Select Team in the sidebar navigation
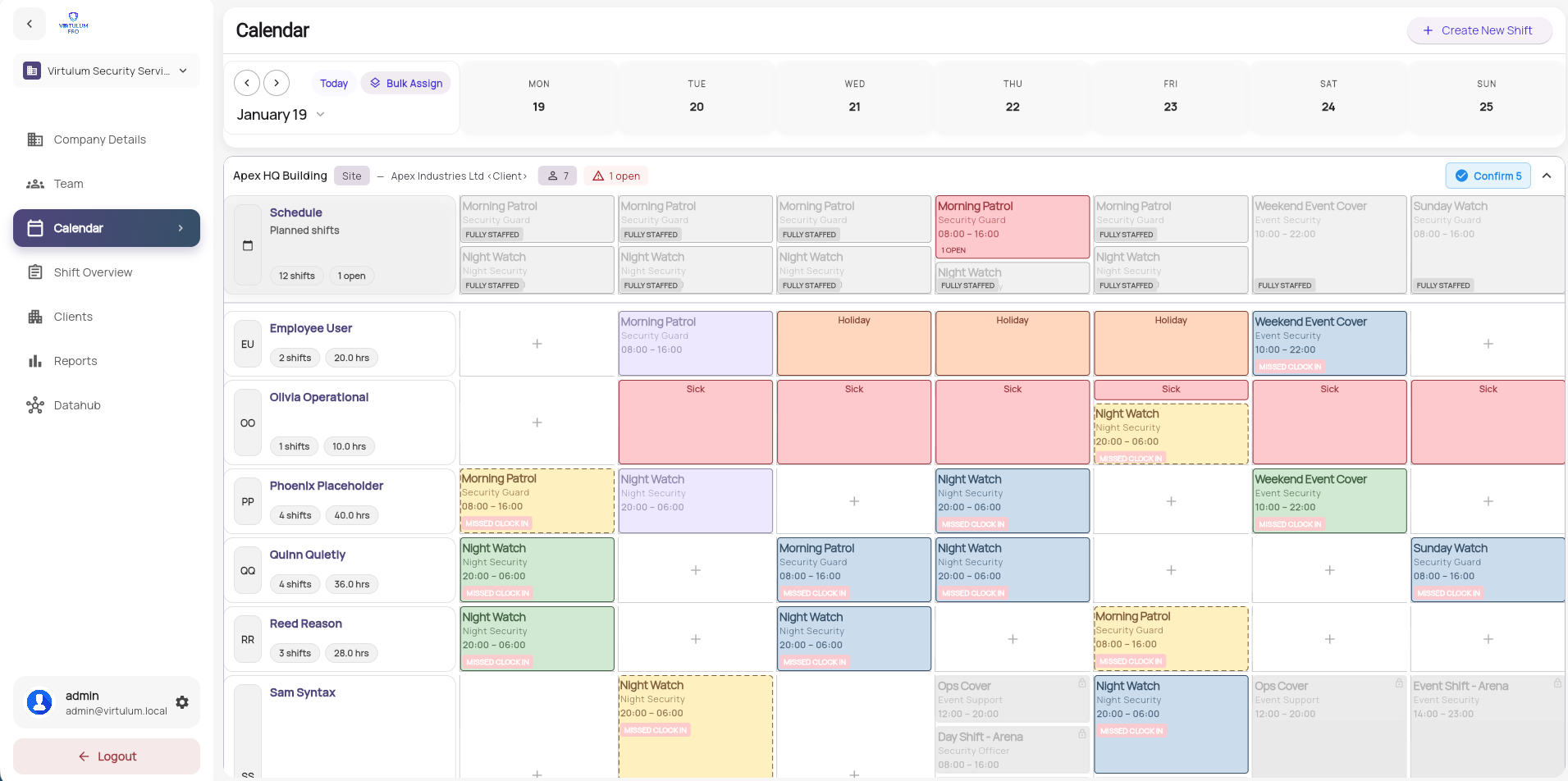Viewport: 1568px width, 781px height. tap(68, 183)
